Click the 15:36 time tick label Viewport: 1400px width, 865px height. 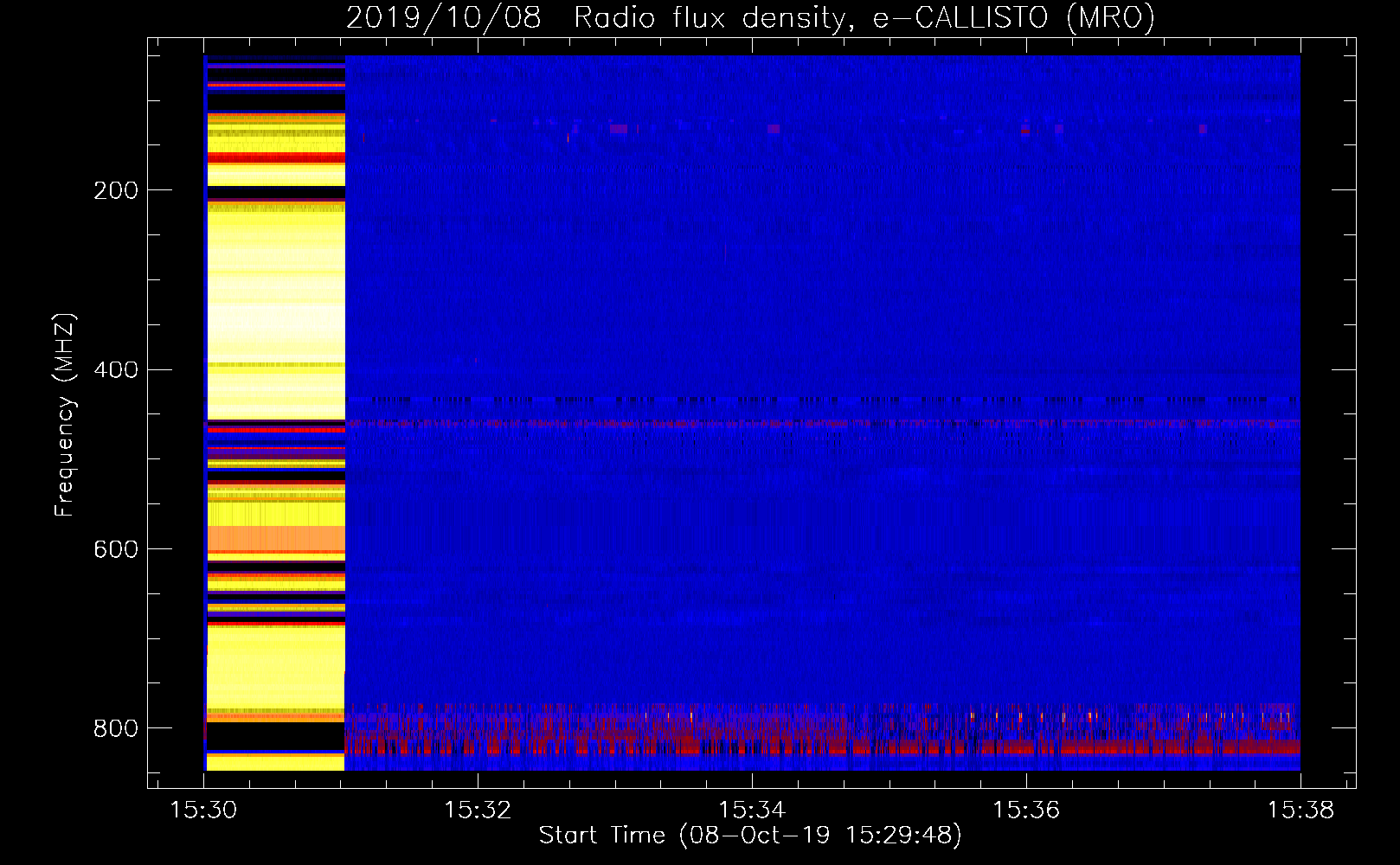(x=1026, y=811)
